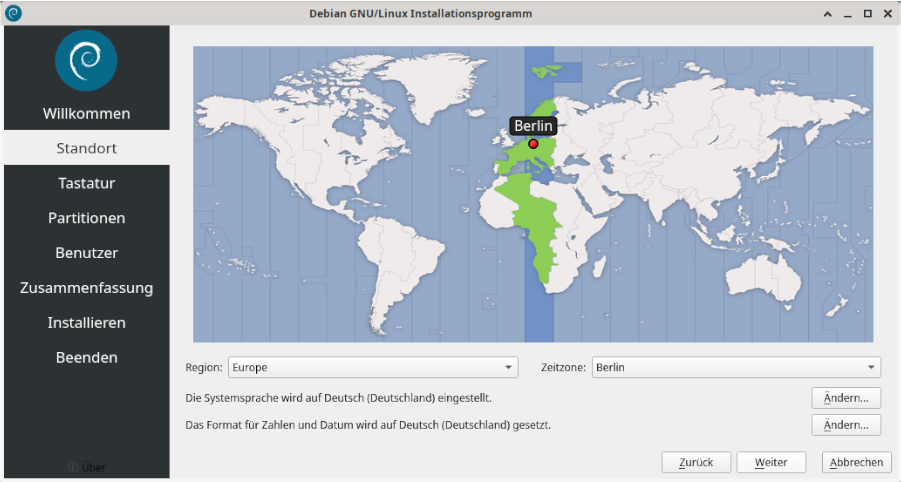Click the Abbrechen button
Image resolution: width=901 pixels, height=482 pixels.
coord(856,462)
